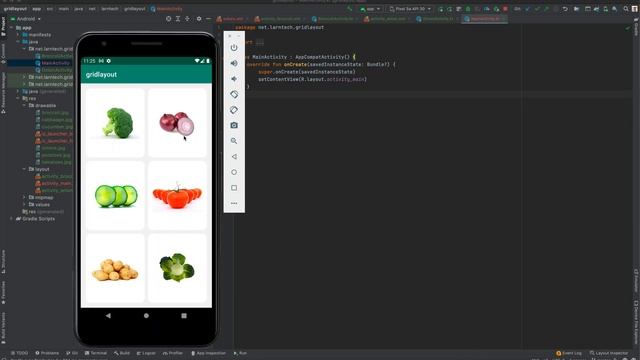The width and height of the screenshot is (640, 360).
Task: Collapse the drawable folder
Action: [24, 105]
